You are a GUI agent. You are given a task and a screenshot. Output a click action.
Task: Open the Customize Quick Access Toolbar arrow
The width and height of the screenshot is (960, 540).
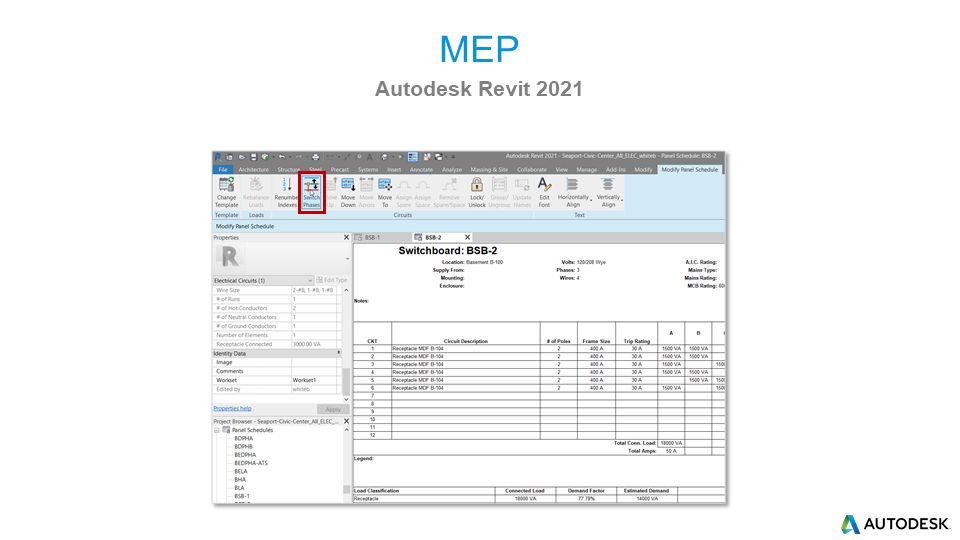453,157
